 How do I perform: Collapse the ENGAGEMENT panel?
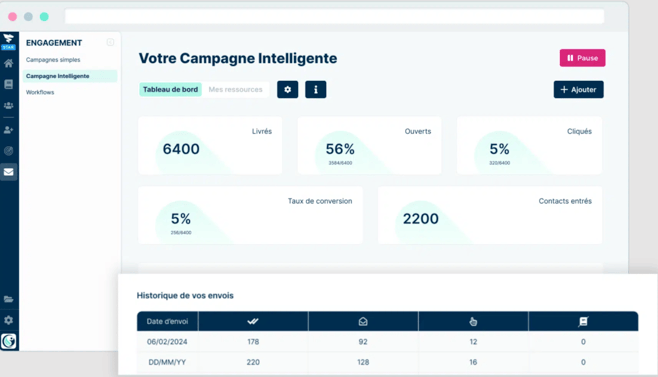[110, 42]
